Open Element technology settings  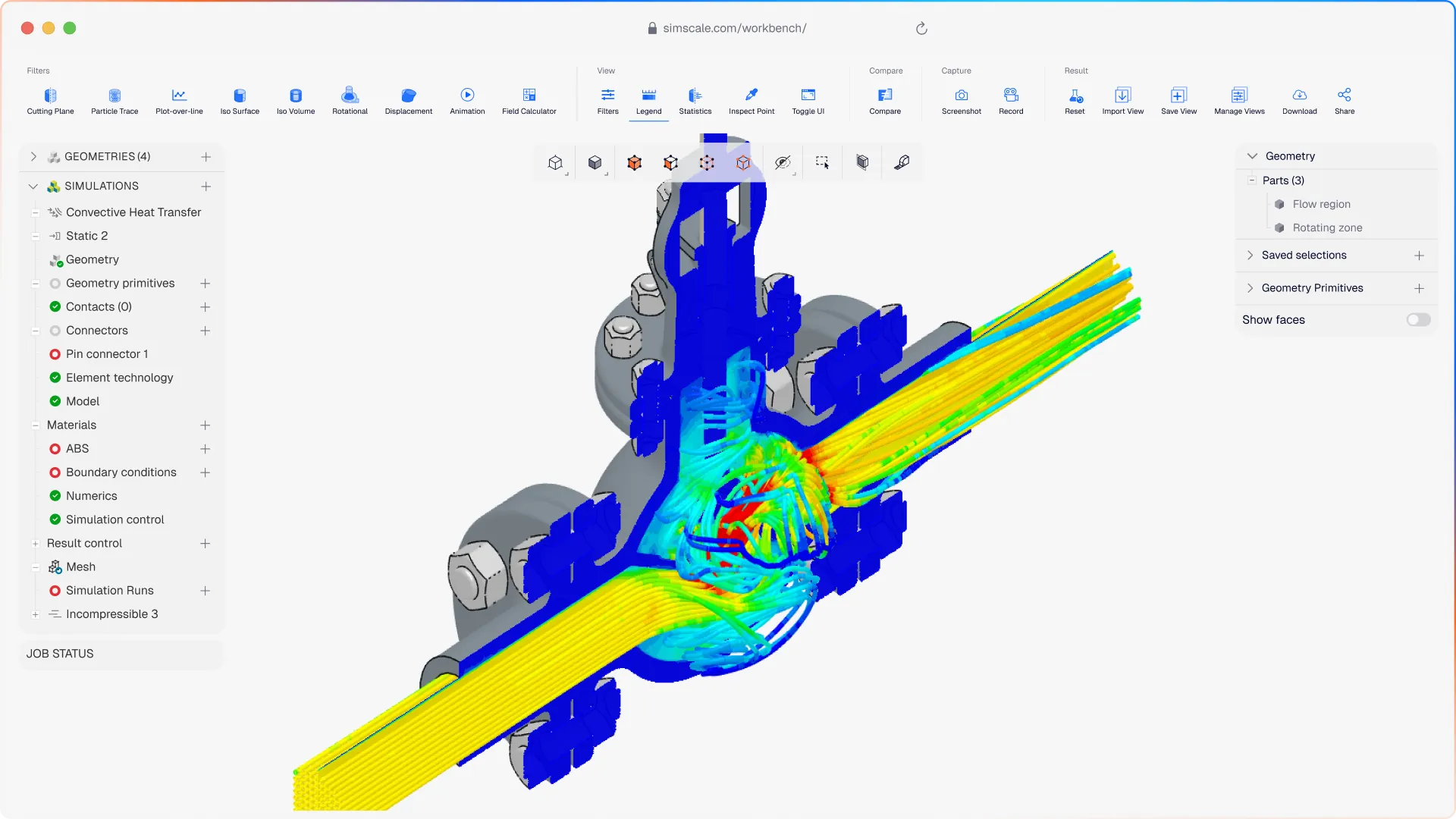pyautogui.click(x=119, y=378)
